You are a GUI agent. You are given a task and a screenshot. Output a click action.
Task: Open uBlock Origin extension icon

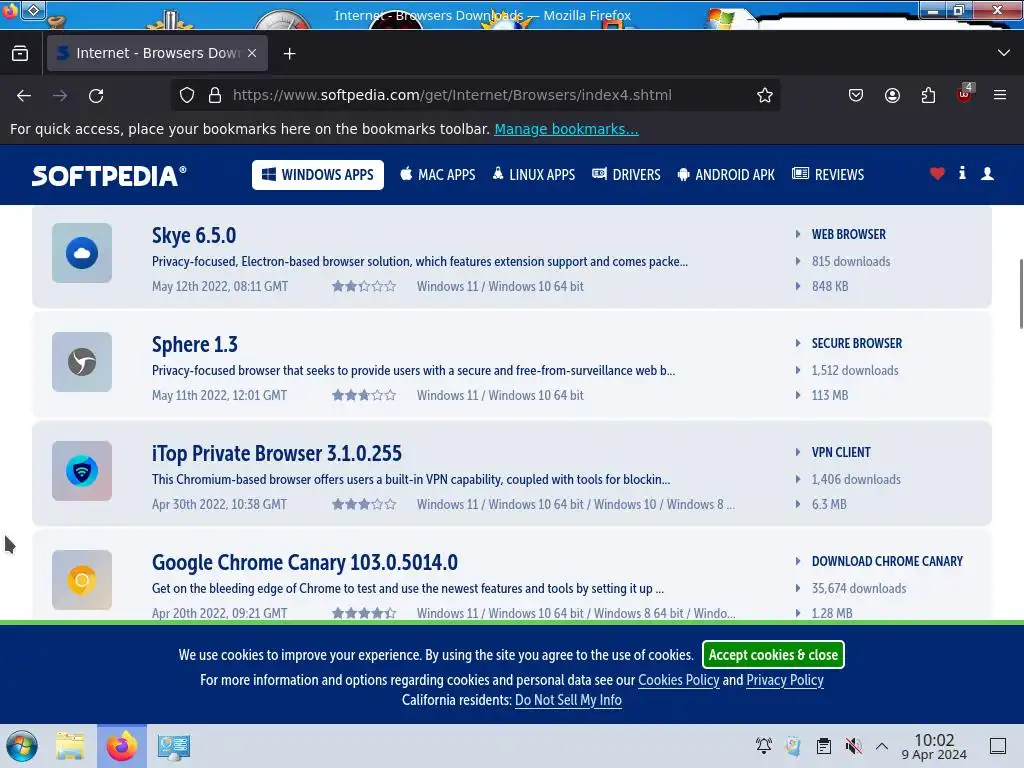[x=965, y=94]
